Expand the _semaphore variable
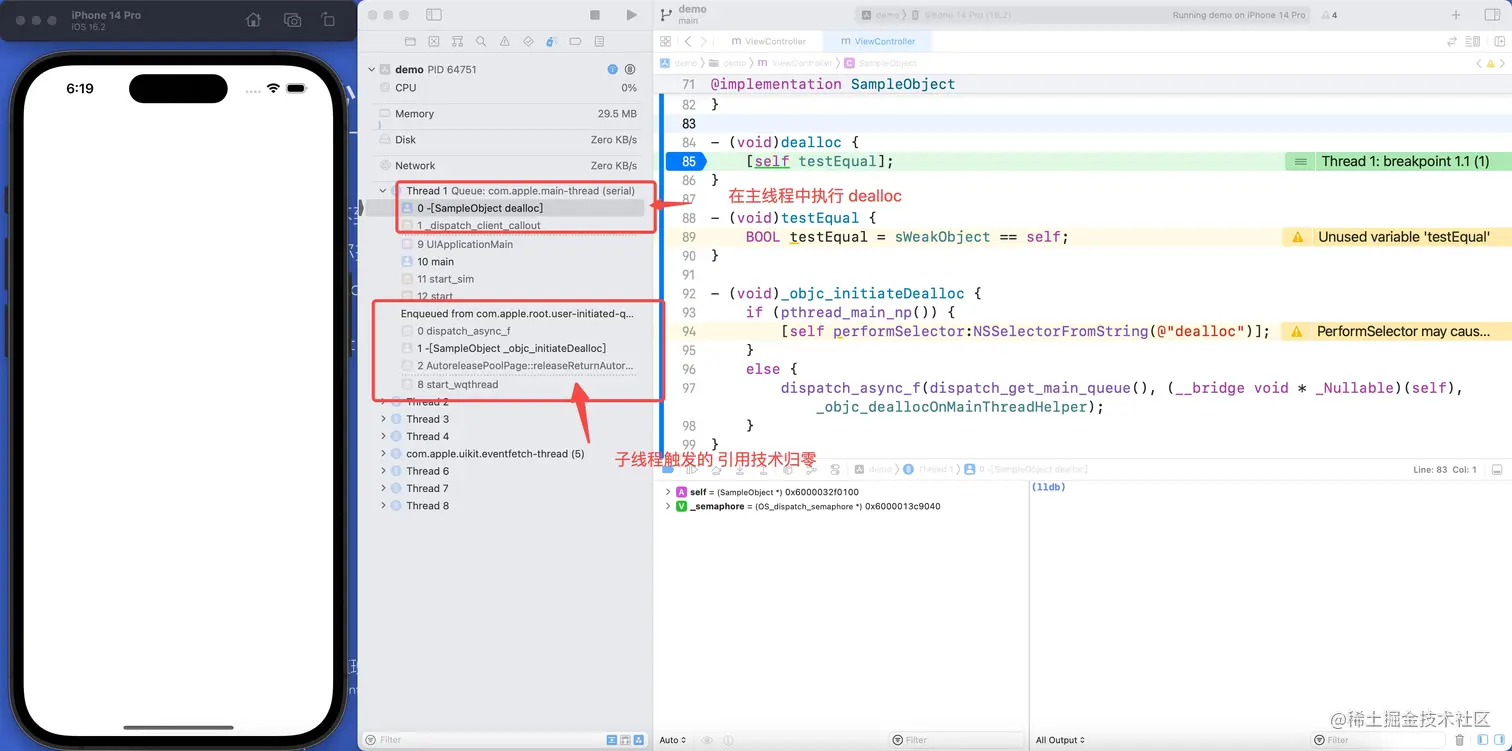 (668, 506)
